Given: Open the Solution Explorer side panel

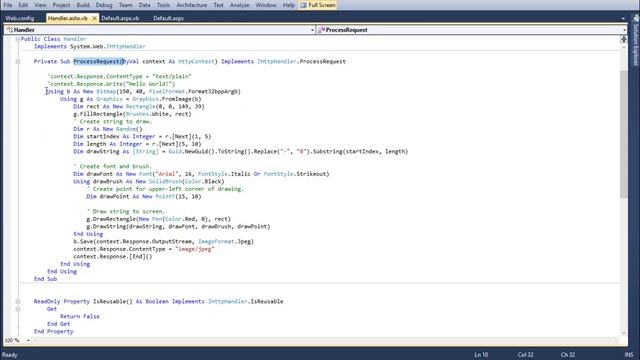Looking at the screenshot, I should 636,41.
